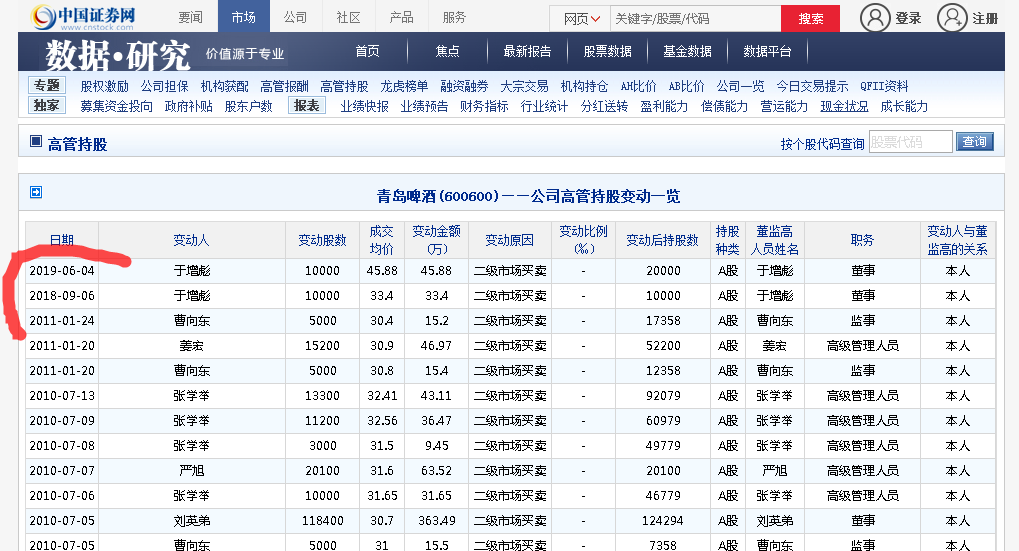Viewport: 1019px width, 551px height.
Task: Click the blue 查询 button
Action: [974, 142]
